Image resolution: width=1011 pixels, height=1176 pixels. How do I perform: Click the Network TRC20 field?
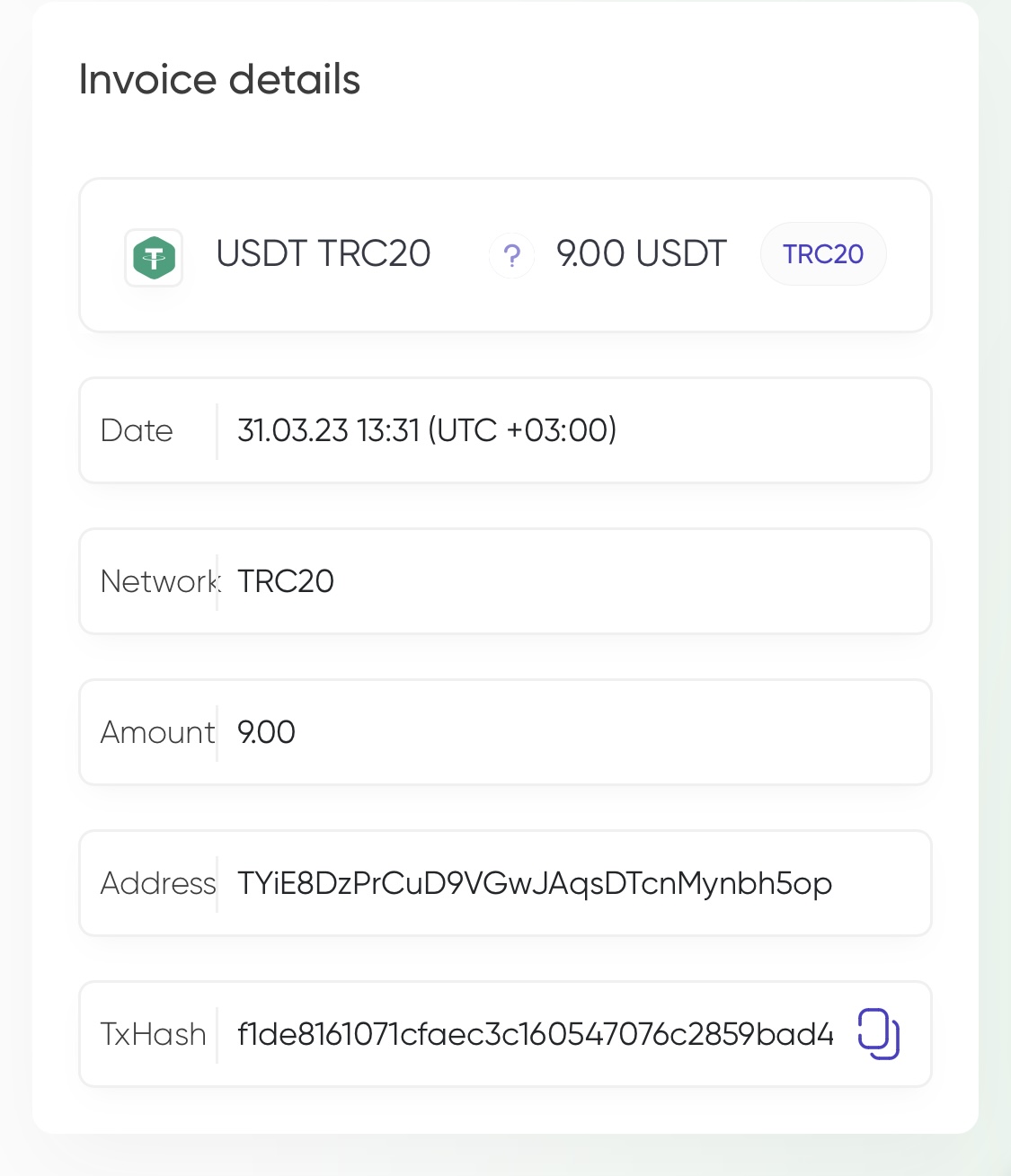click(x=505, y=581)
